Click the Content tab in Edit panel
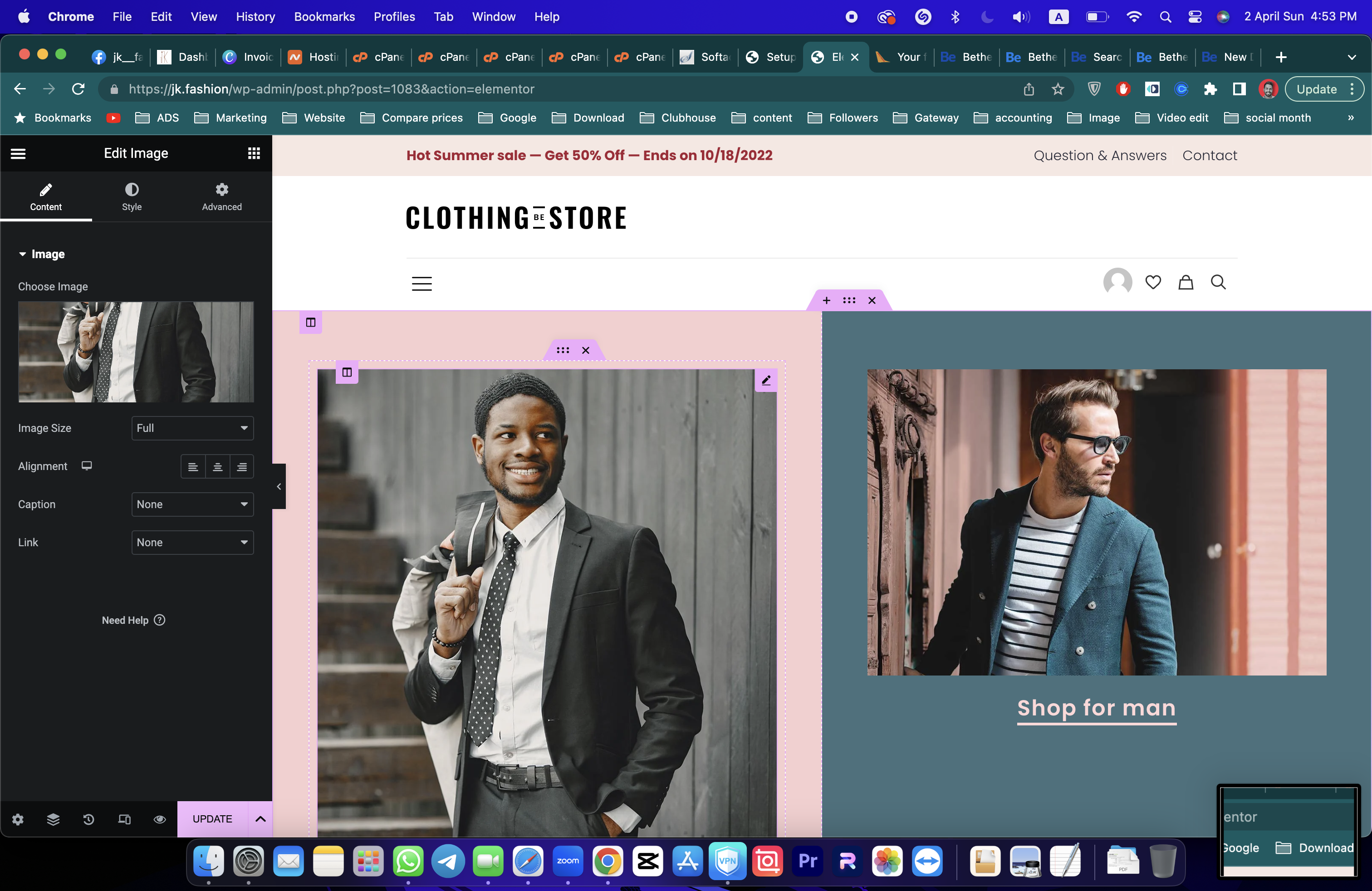 (x=45, y=197)
